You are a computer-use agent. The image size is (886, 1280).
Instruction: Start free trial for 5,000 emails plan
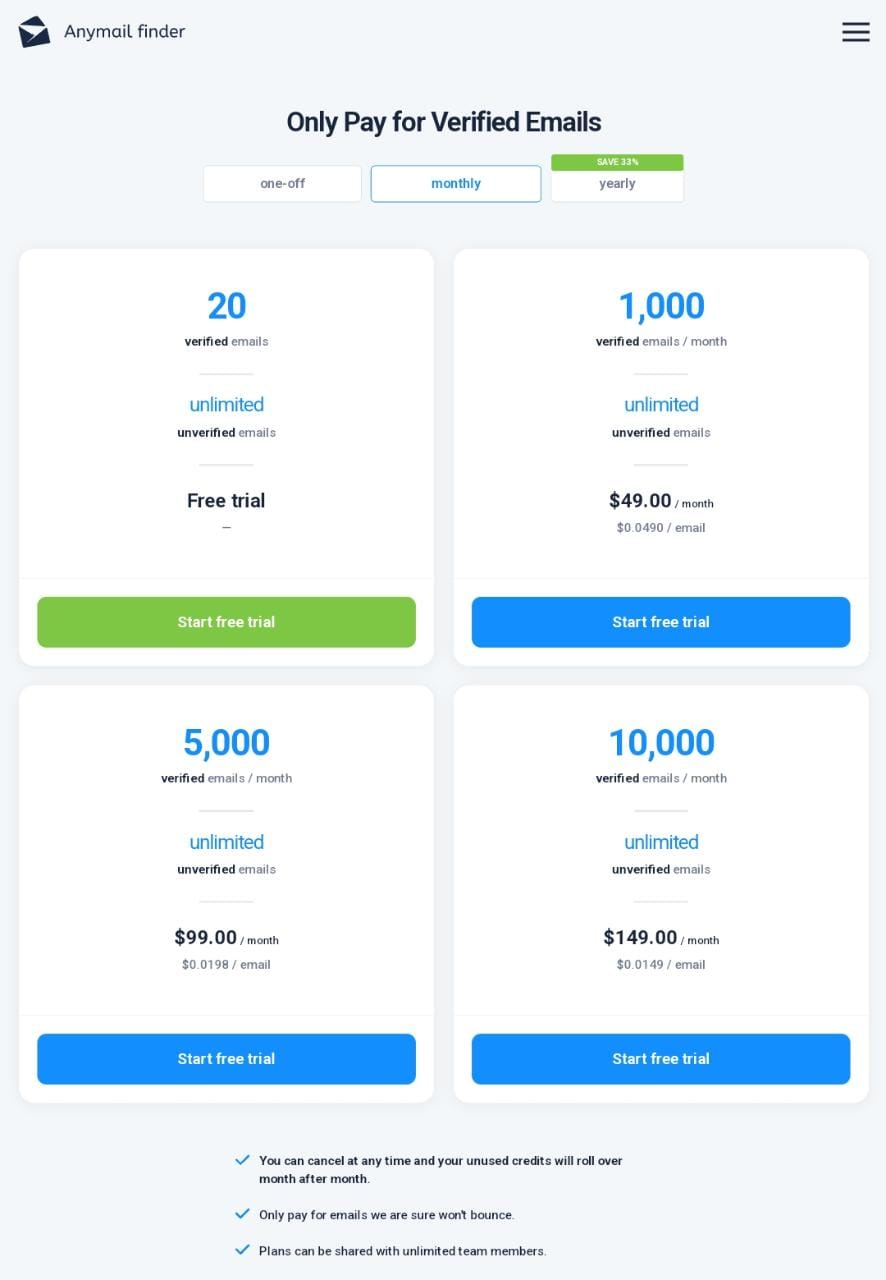click(226, 1059)
